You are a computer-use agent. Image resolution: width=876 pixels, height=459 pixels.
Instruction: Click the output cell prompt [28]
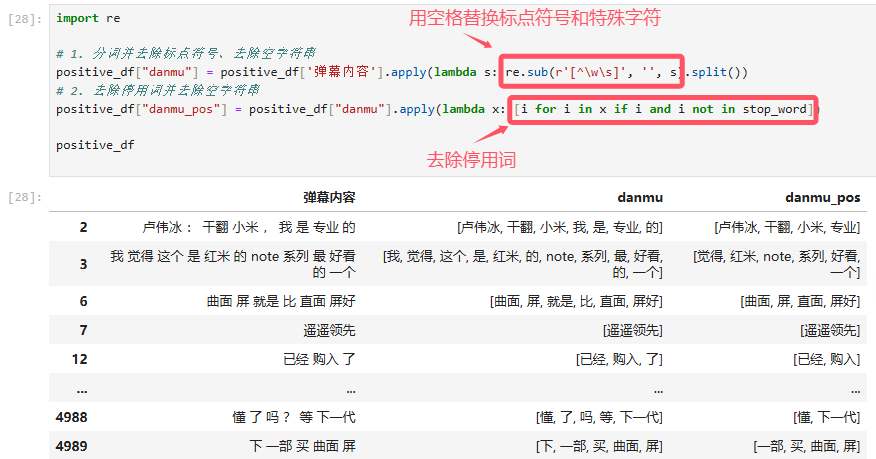24,197
